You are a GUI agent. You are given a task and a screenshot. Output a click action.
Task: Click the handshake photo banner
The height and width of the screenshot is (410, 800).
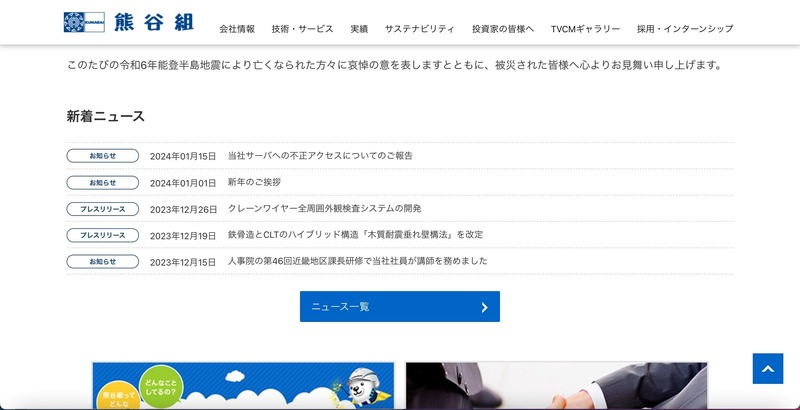[x=556, y=386]
